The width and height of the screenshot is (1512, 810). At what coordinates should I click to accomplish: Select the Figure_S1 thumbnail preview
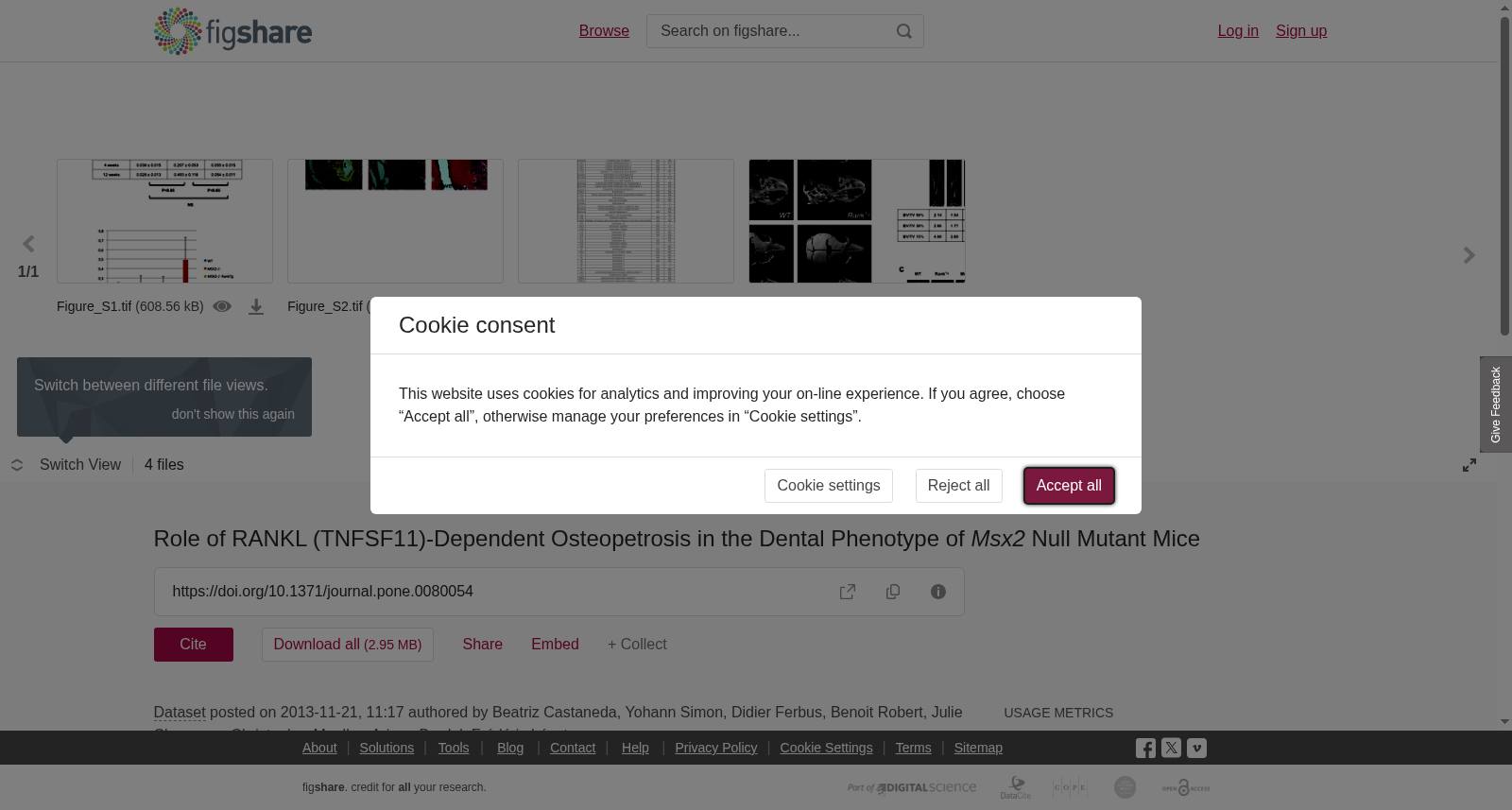point(164,221)
